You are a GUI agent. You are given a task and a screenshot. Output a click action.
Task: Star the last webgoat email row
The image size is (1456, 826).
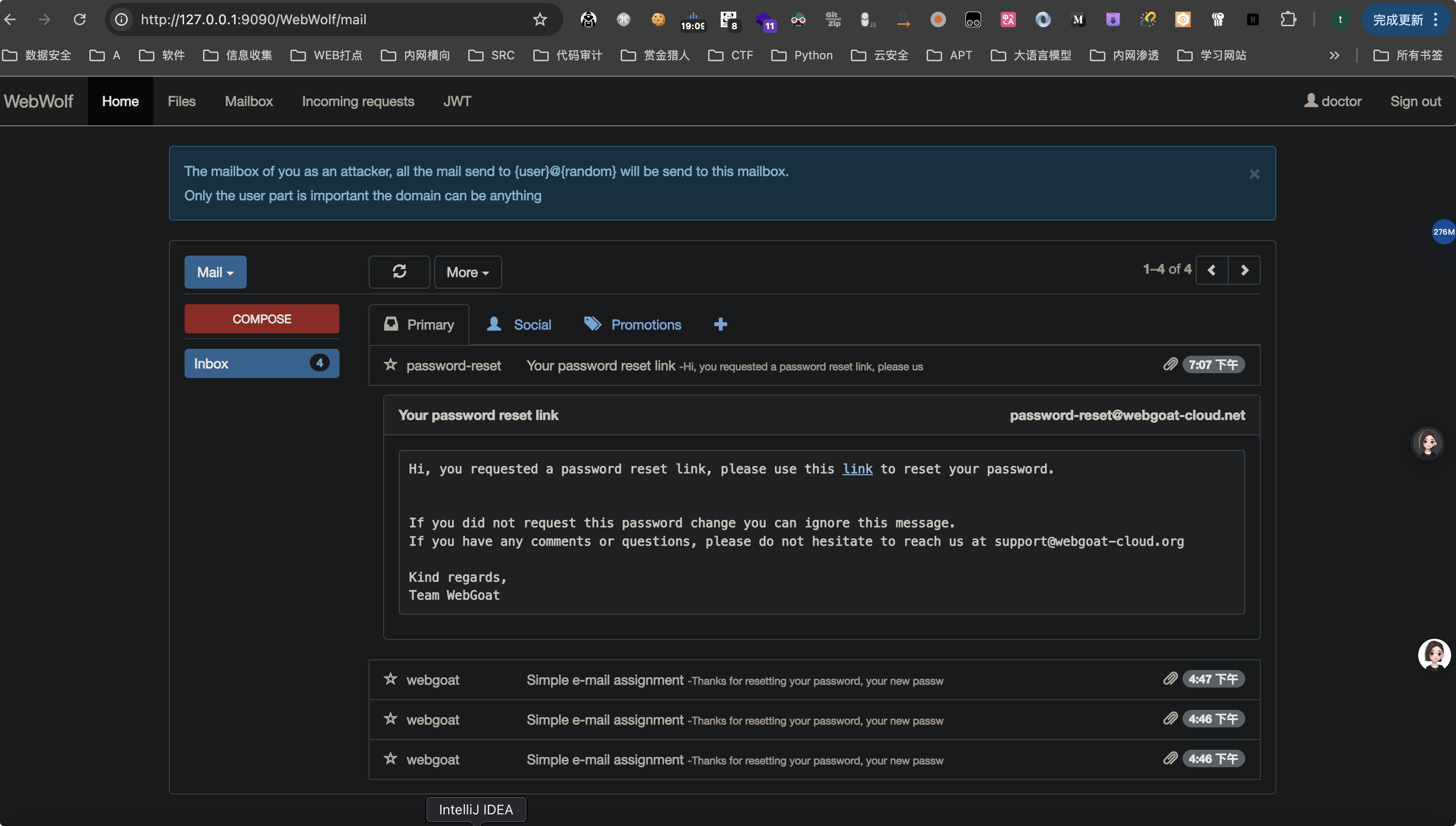click(x=390, y=758)
